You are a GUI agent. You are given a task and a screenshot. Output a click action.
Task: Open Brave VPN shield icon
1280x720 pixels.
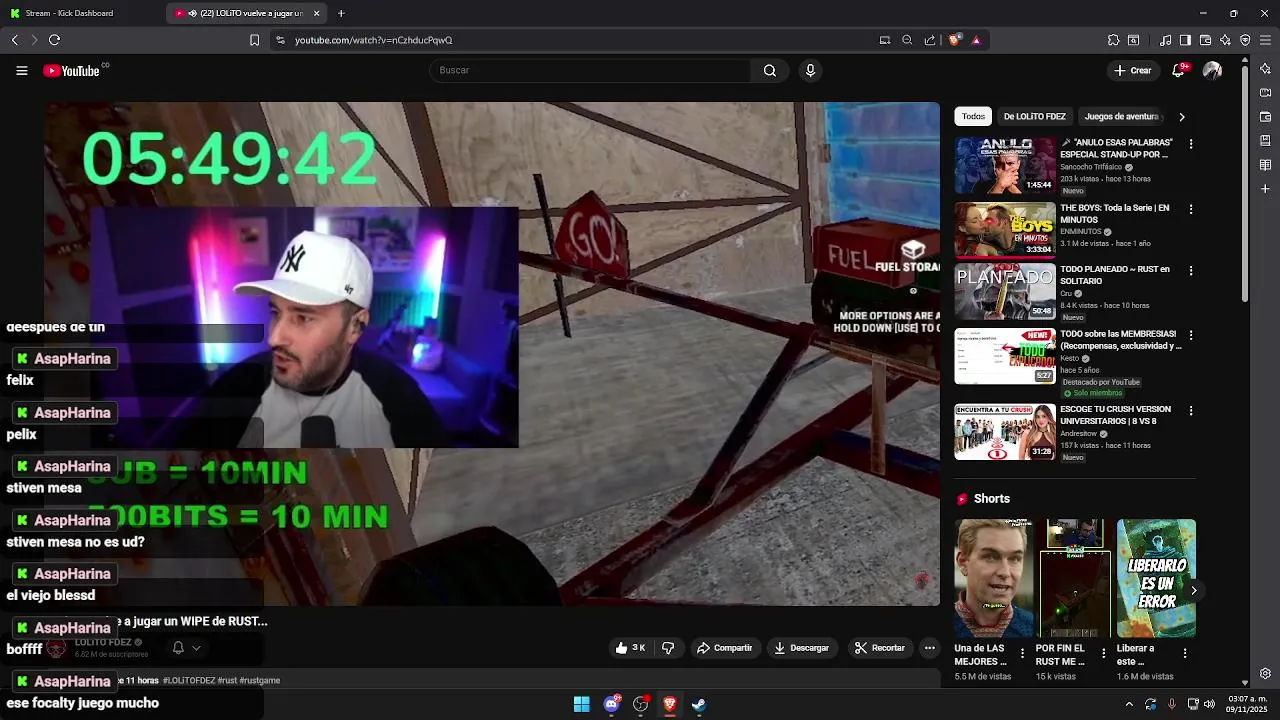(1245, 40)
